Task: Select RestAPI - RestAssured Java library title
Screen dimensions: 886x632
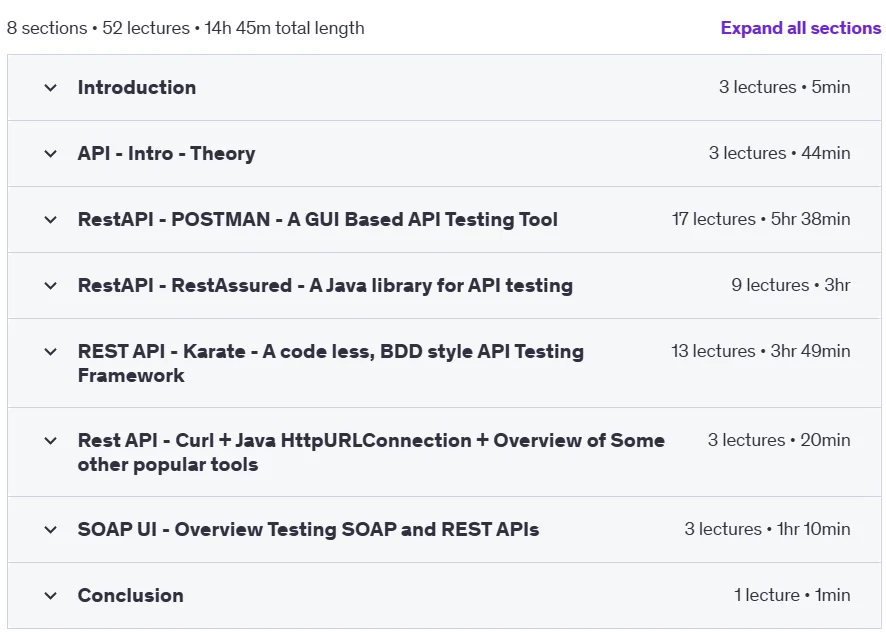Action: click(325, 285)
